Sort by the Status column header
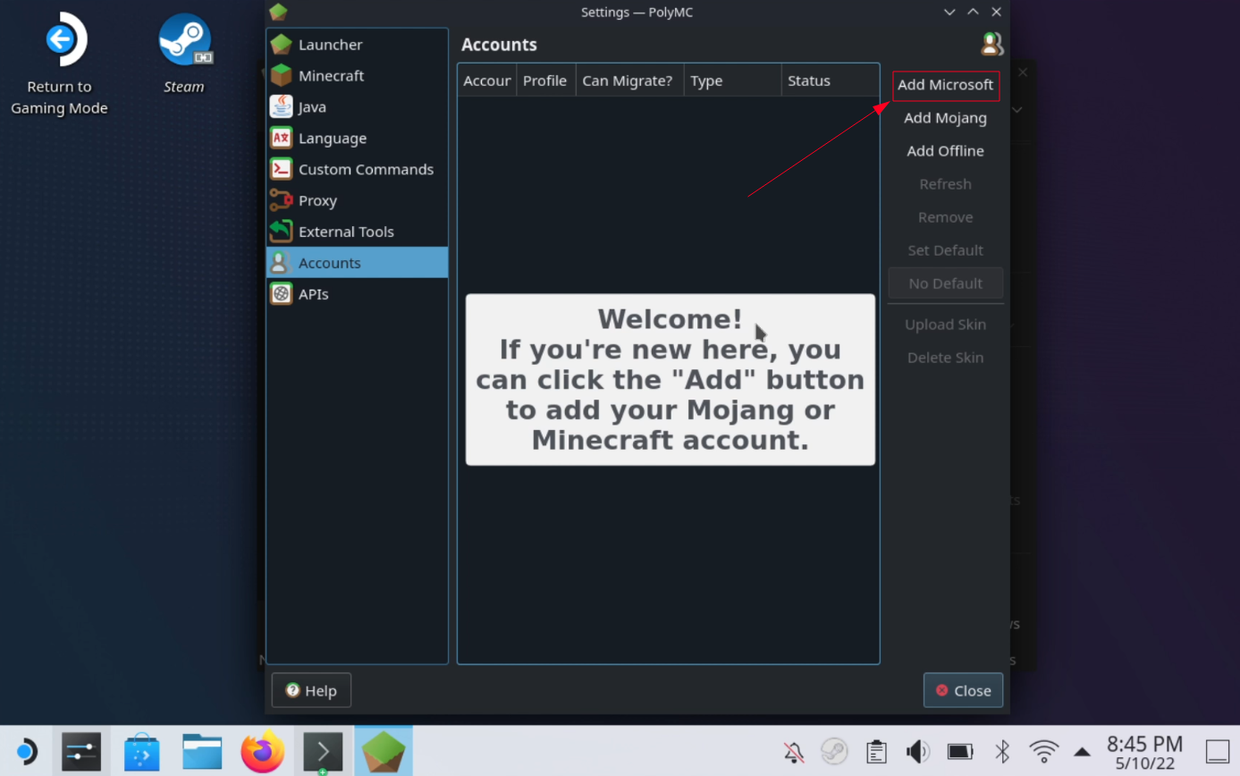 click(830, 80)
